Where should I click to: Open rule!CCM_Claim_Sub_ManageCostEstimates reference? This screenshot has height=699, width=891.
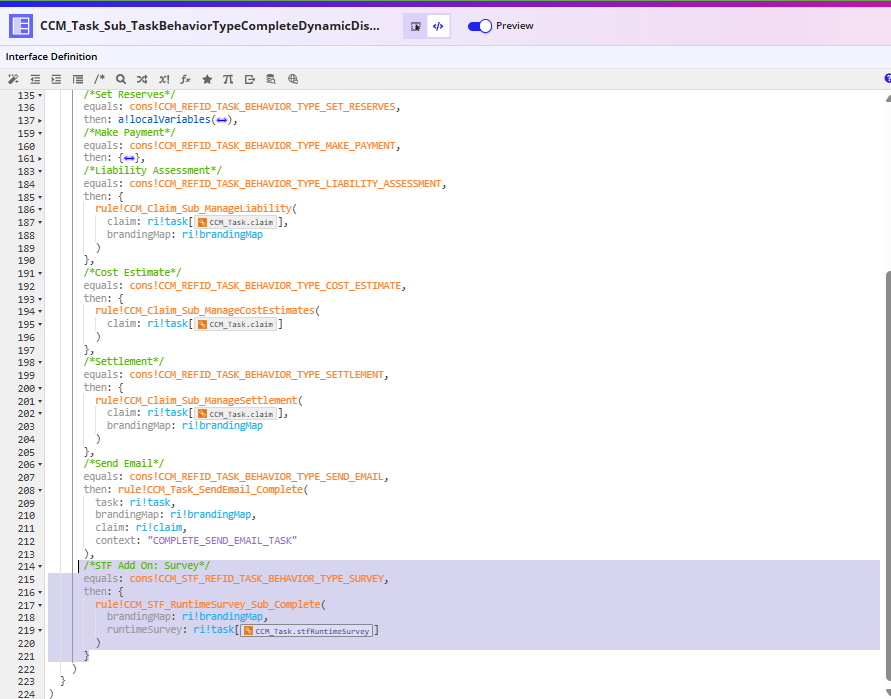(x=205, y=310)
